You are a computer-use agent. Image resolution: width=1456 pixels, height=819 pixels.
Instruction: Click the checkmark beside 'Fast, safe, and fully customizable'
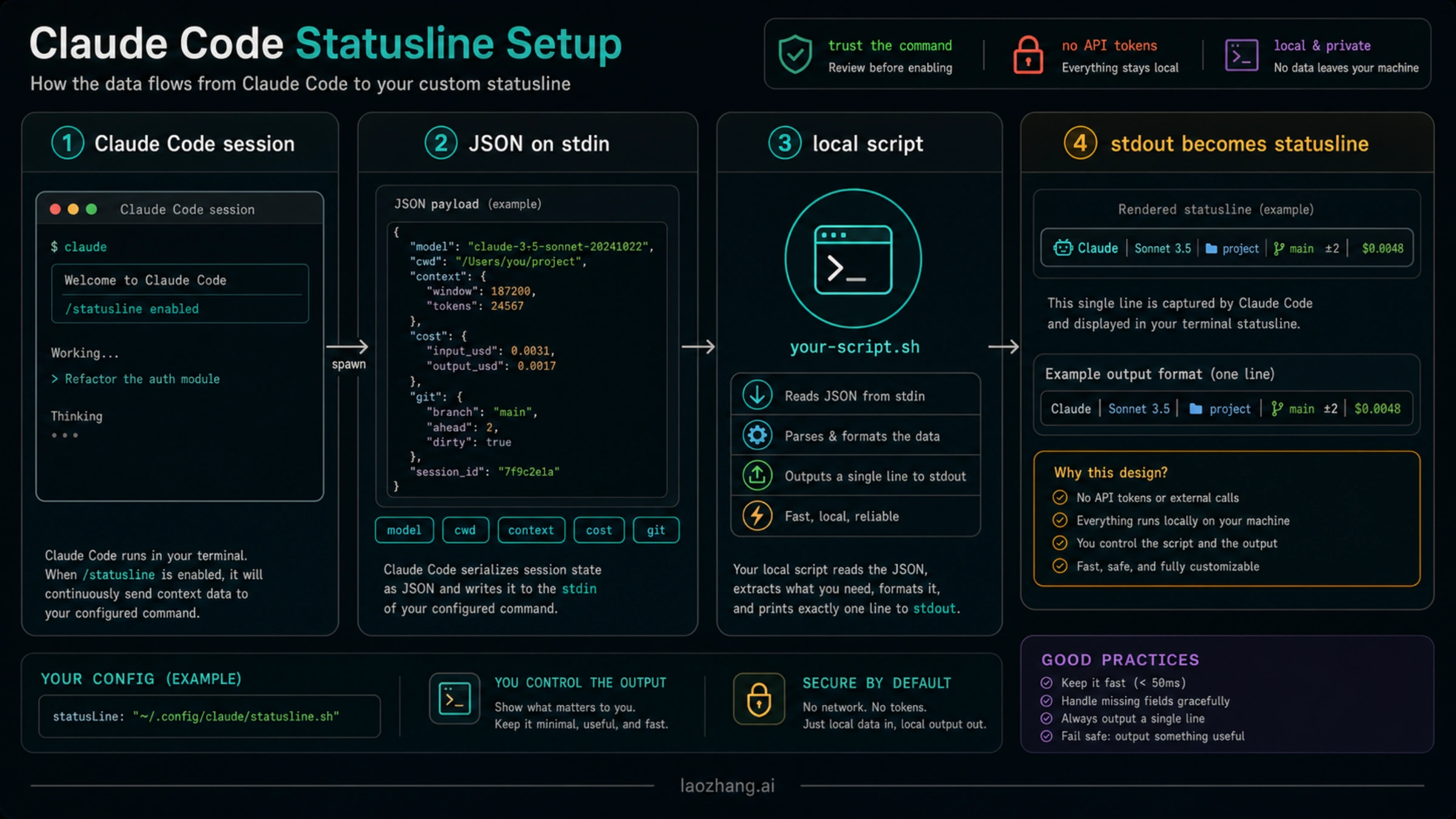tap(1060, 566)
